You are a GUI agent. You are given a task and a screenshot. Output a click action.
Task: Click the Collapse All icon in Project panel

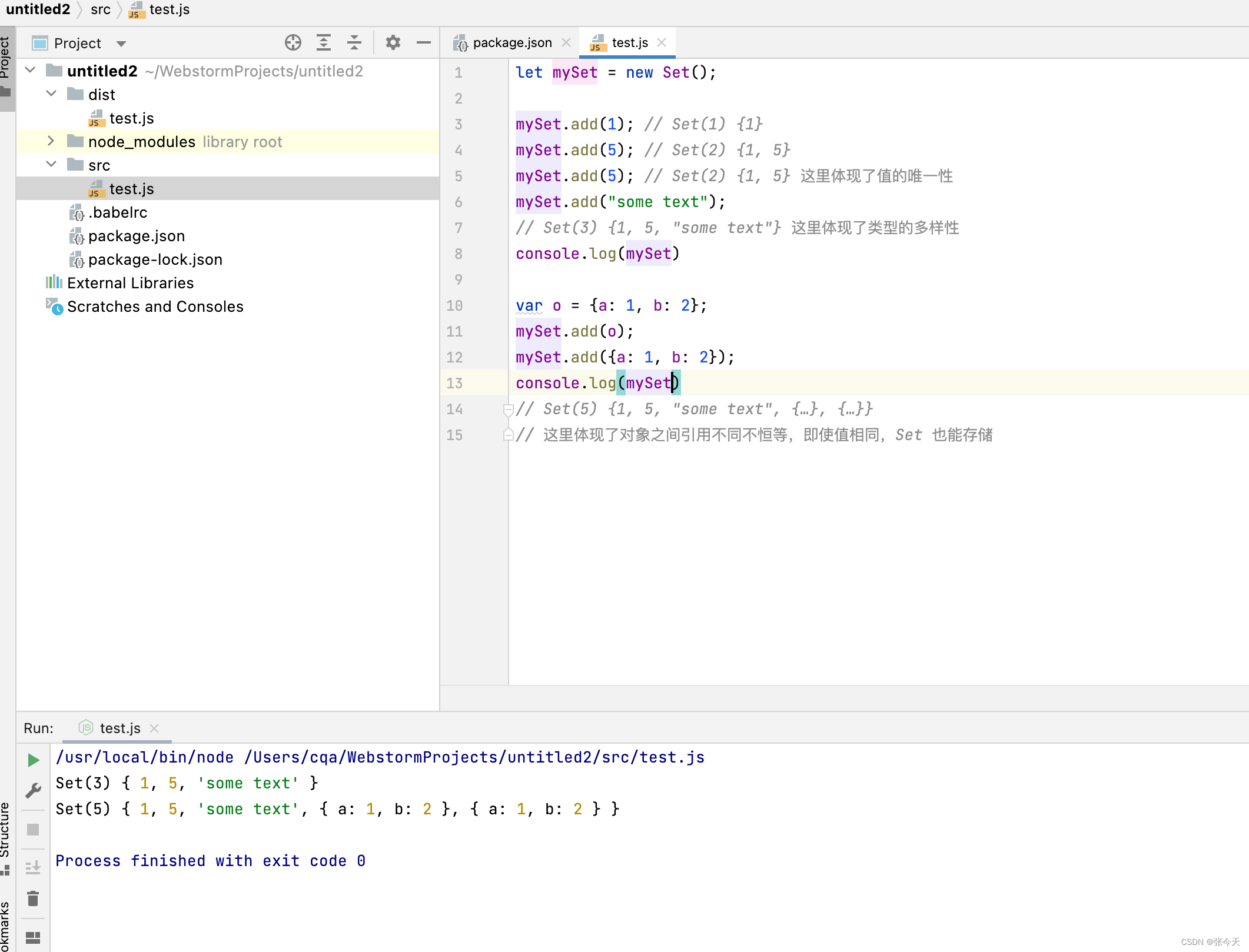(x=354, y=43)
